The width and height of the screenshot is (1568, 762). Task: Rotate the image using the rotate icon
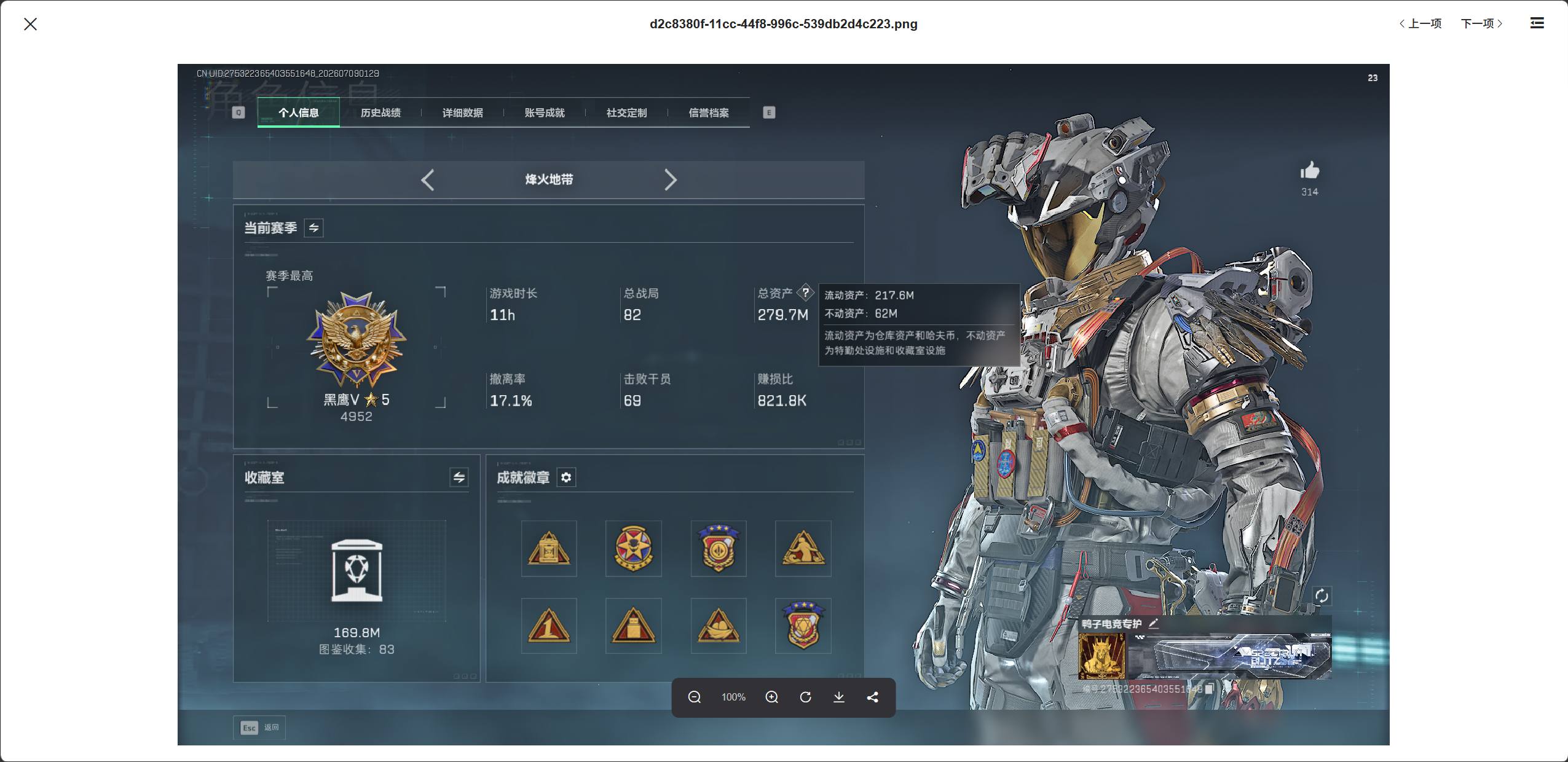[x=805, y=697]
